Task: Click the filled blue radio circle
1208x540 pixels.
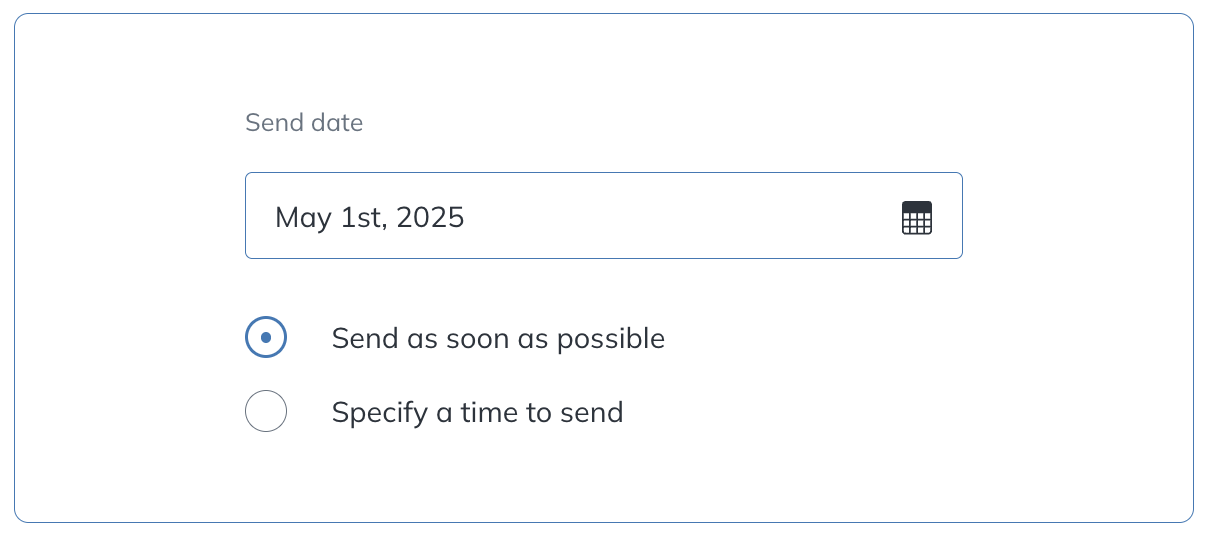Action: (266, 338)
